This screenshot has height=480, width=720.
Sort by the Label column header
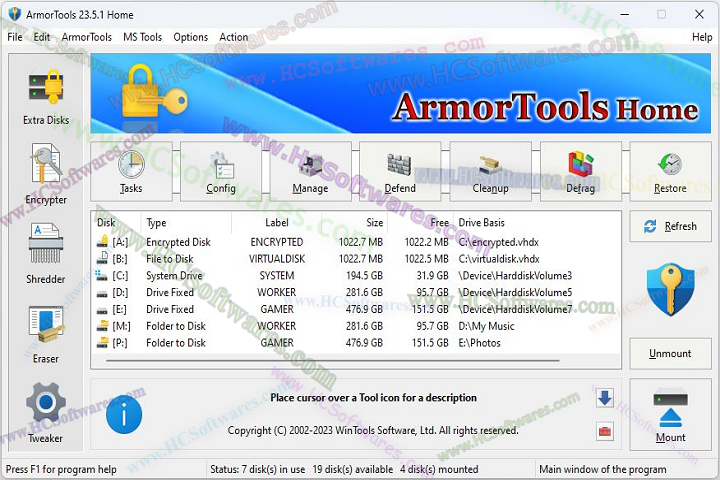pyautogui.click(x=277, y=222)
